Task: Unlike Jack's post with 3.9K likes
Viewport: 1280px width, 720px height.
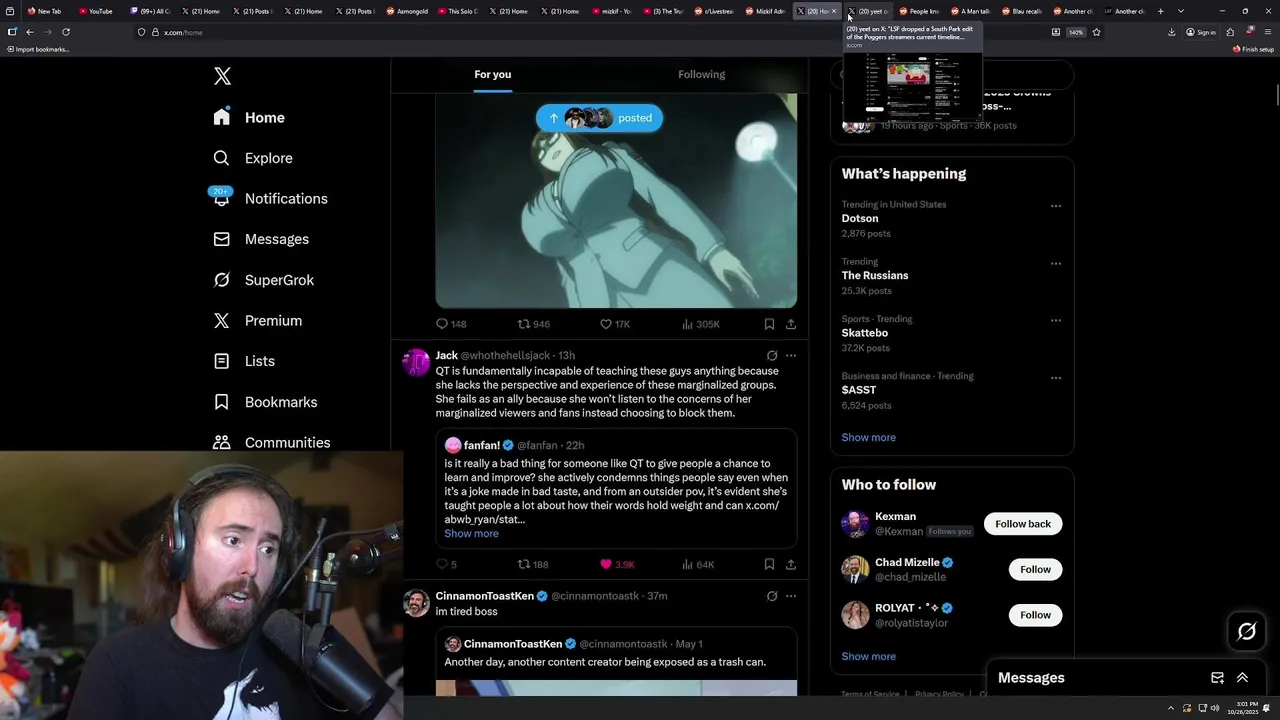Action: (617, 564)
